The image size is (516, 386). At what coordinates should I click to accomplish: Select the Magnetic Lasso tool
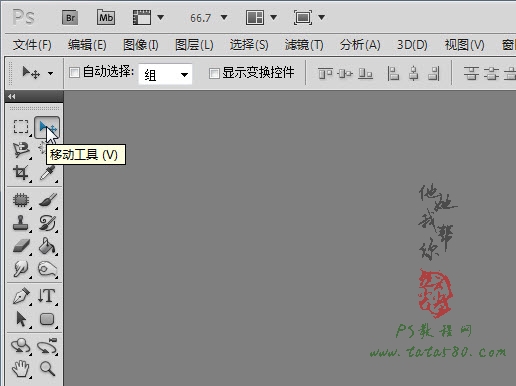21,149
